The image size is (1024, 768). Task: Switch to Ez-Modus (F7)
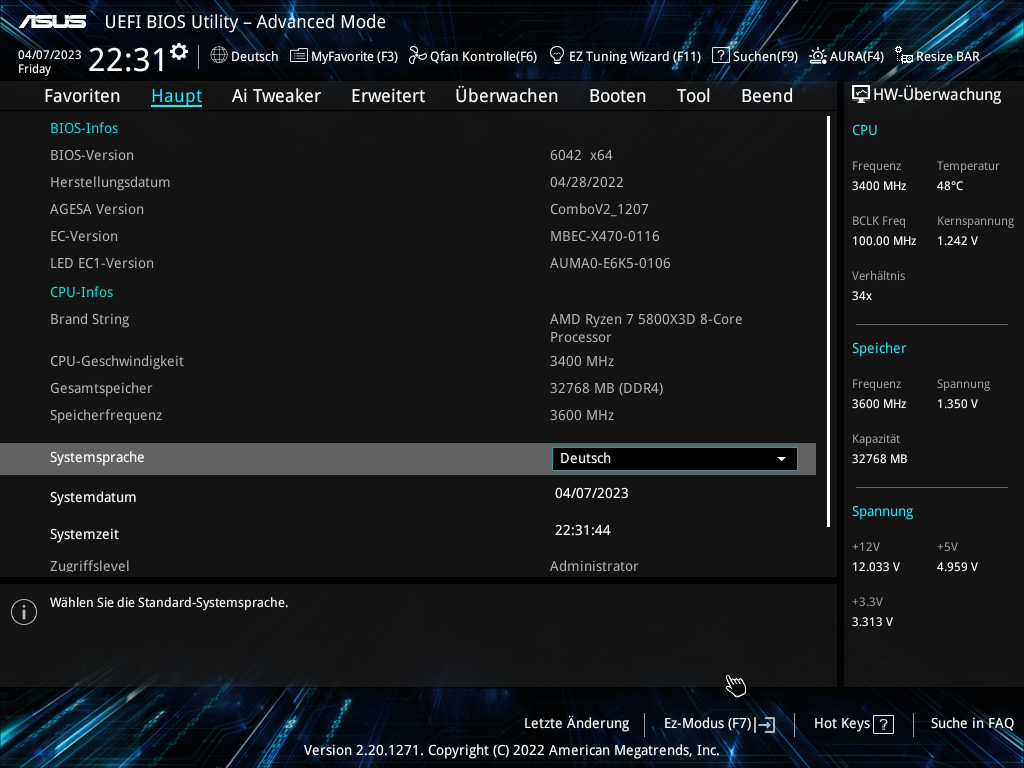pyautogui.click(x=719, y=724)
